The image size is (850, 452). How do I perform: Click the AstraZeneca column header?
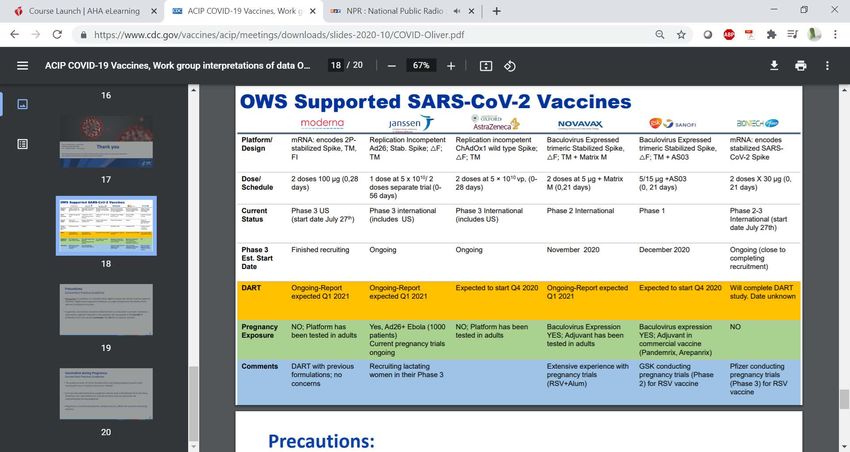pyautogui.click(x=495, y=122)
